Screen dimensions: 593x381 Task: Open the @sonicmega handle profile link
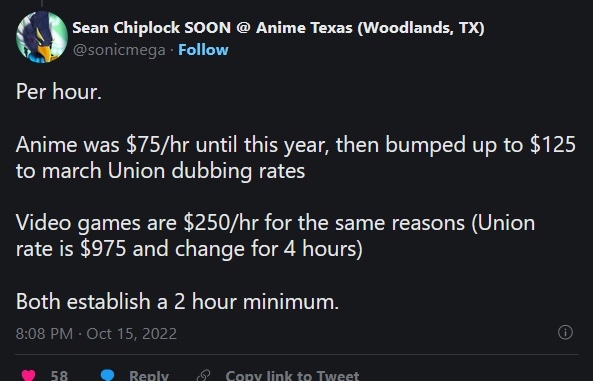pyautogui.click(x=119, y=50)
